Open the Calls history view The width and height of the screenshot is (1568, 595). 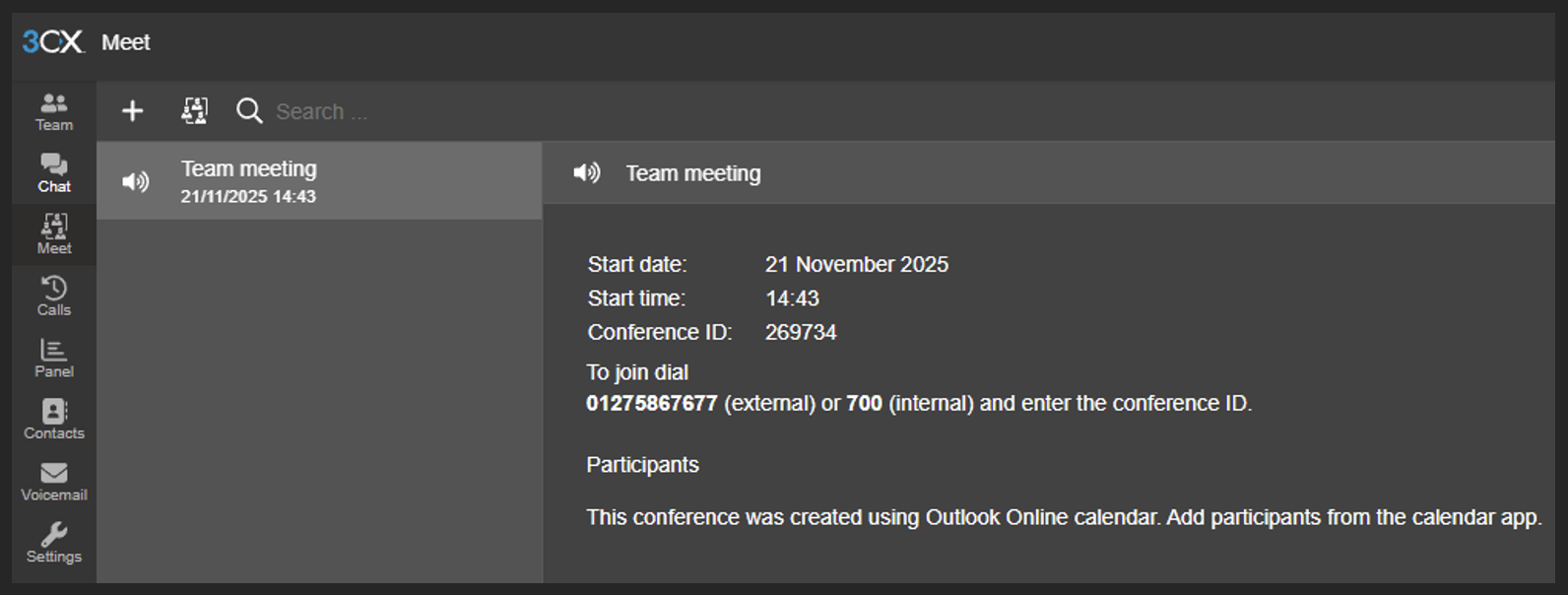pos(53,296)
